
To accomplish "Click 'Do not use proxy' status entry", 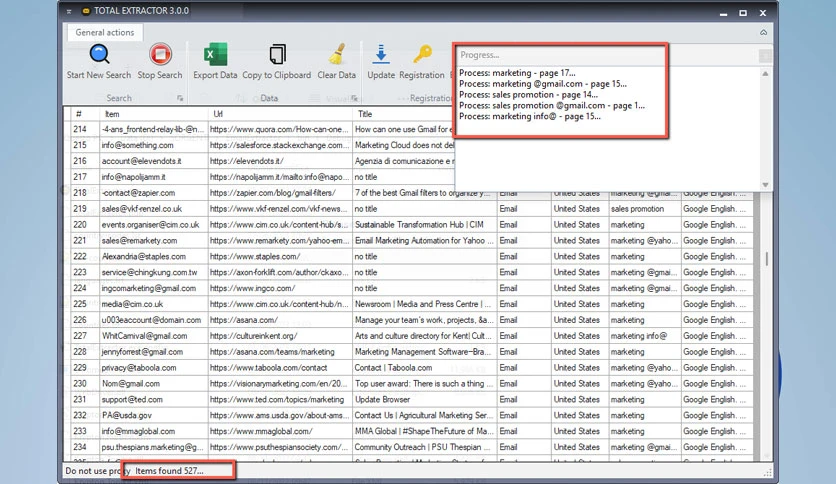I will [98, 471].
